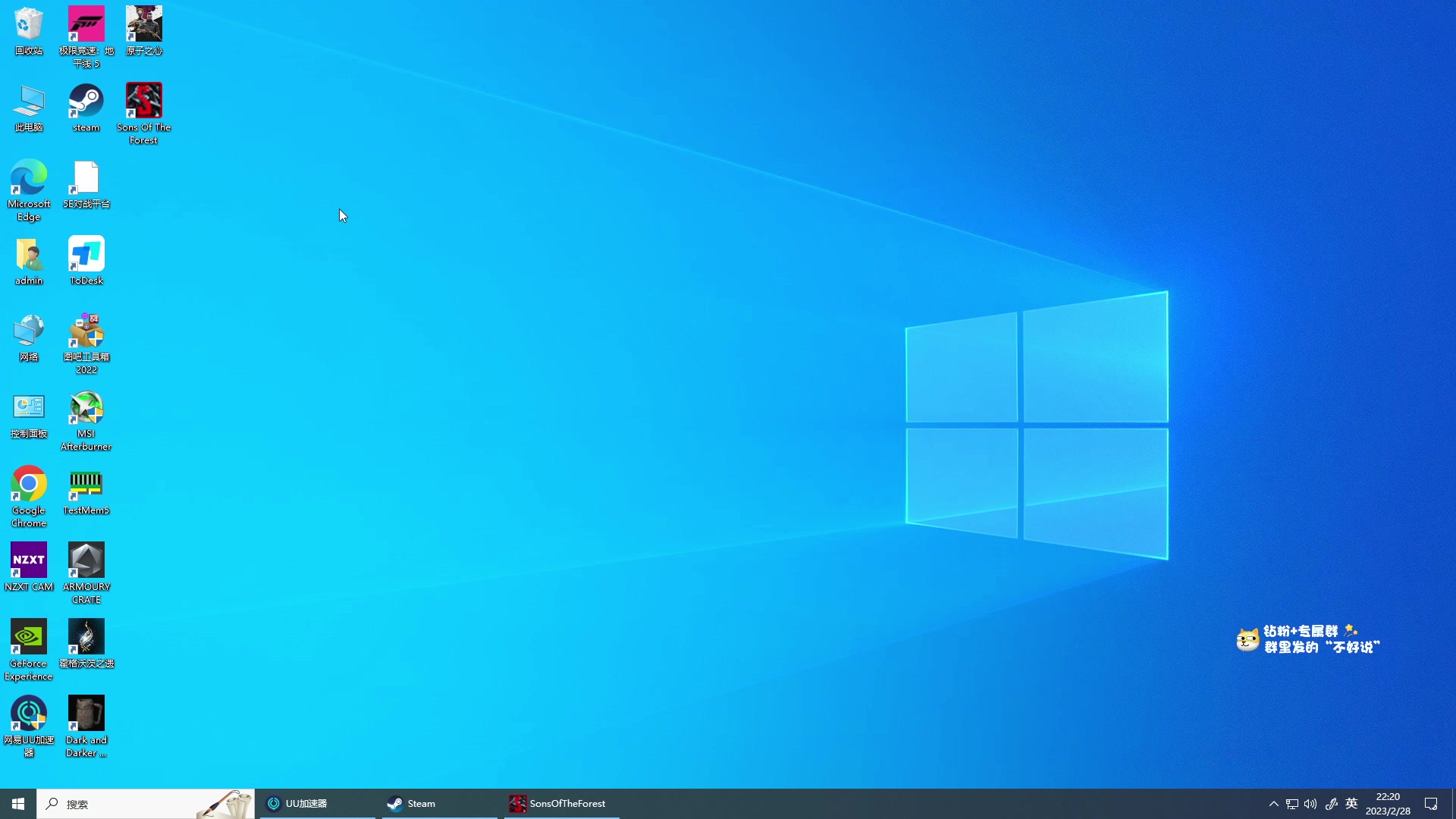Open the volume speaker tray icon

pos(1310,804)
